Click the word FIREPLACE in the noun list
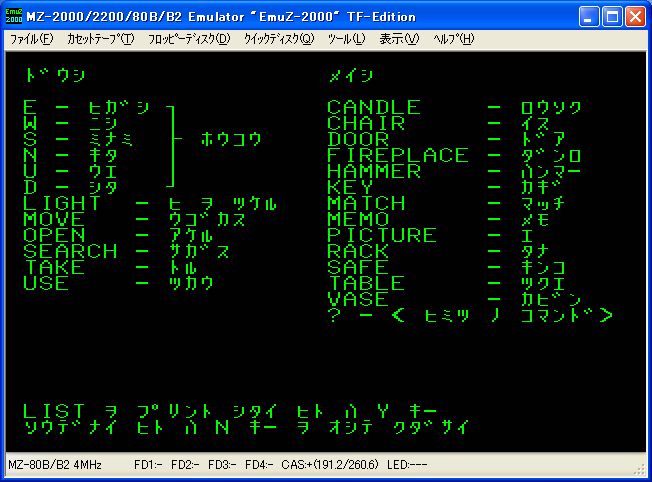The width and height of the screenshot is (652, 482). pos(398,155)
